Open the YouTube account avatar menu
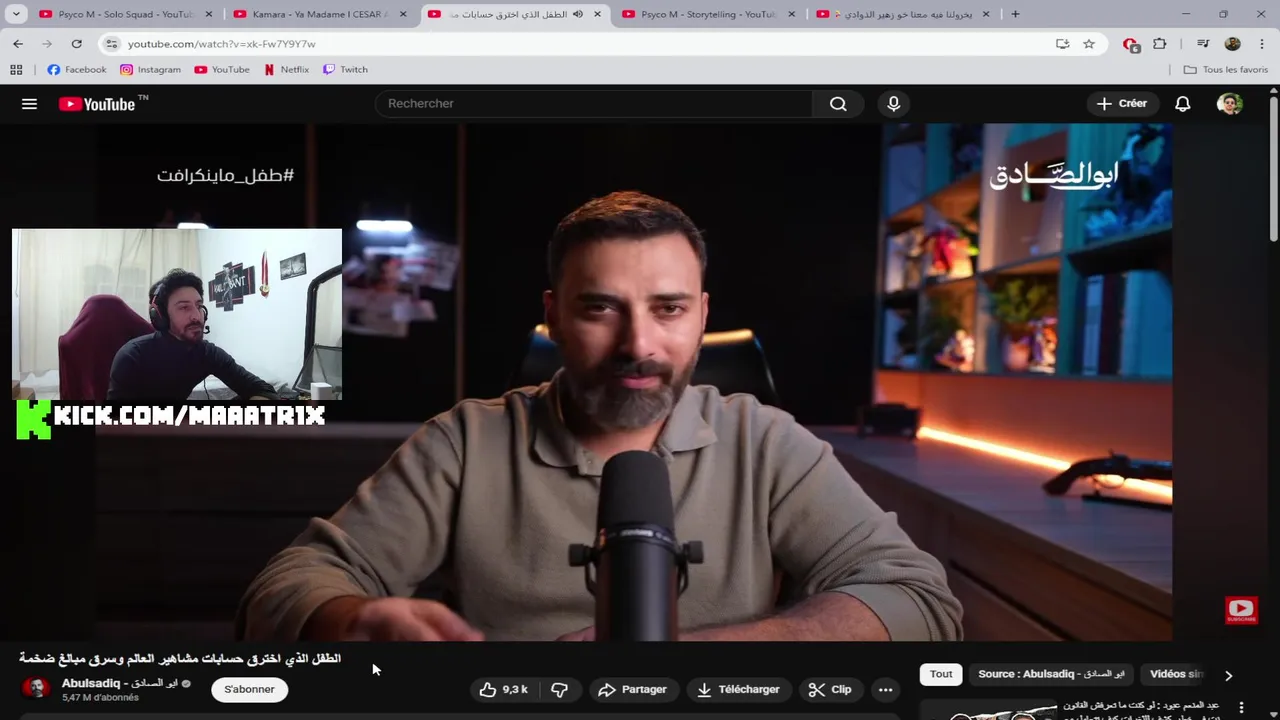The image size is (1280, 720). point(1230,104)
